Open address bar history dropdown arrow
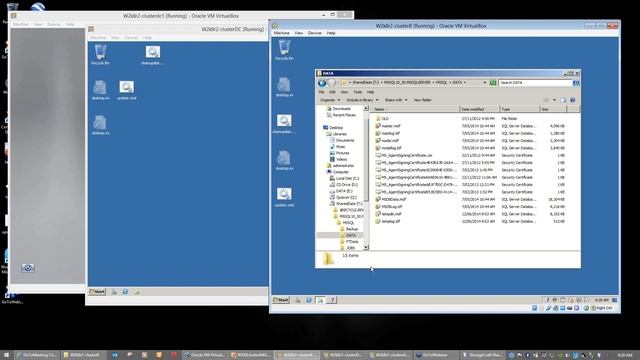Viewport: 640px width, 360px height. click(485, 83)
